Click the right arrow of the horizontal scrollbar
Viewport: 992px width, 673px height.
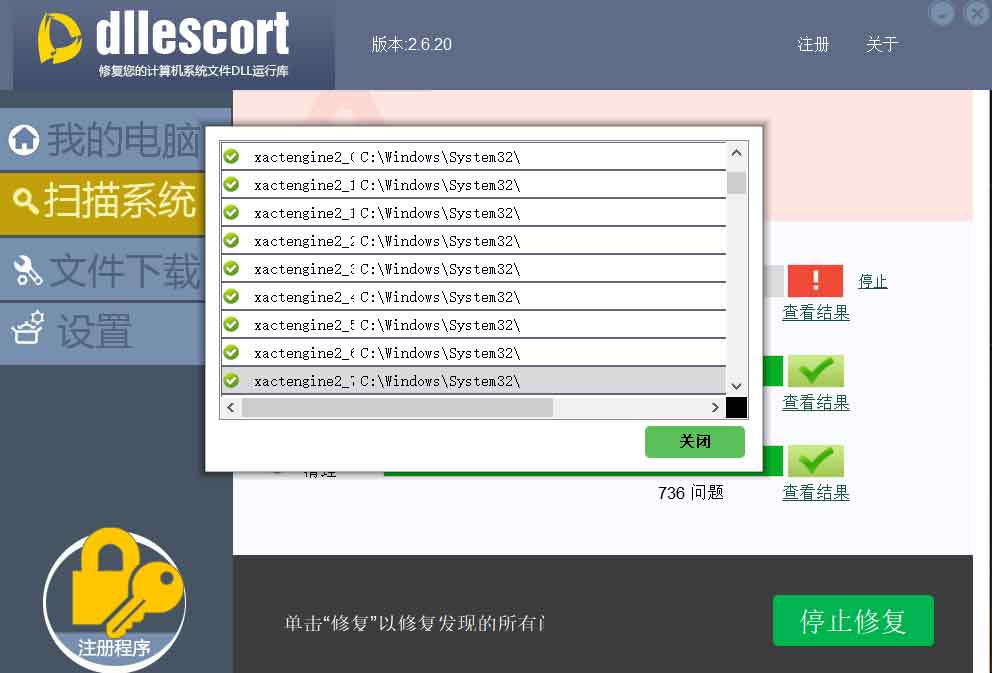(713, 407)
